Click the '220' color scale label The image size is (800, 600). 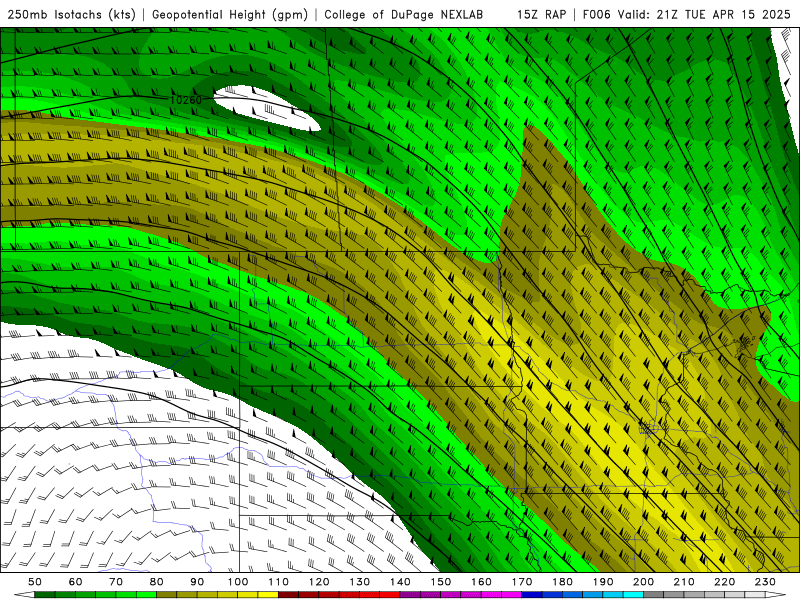(x=724, y=582)
